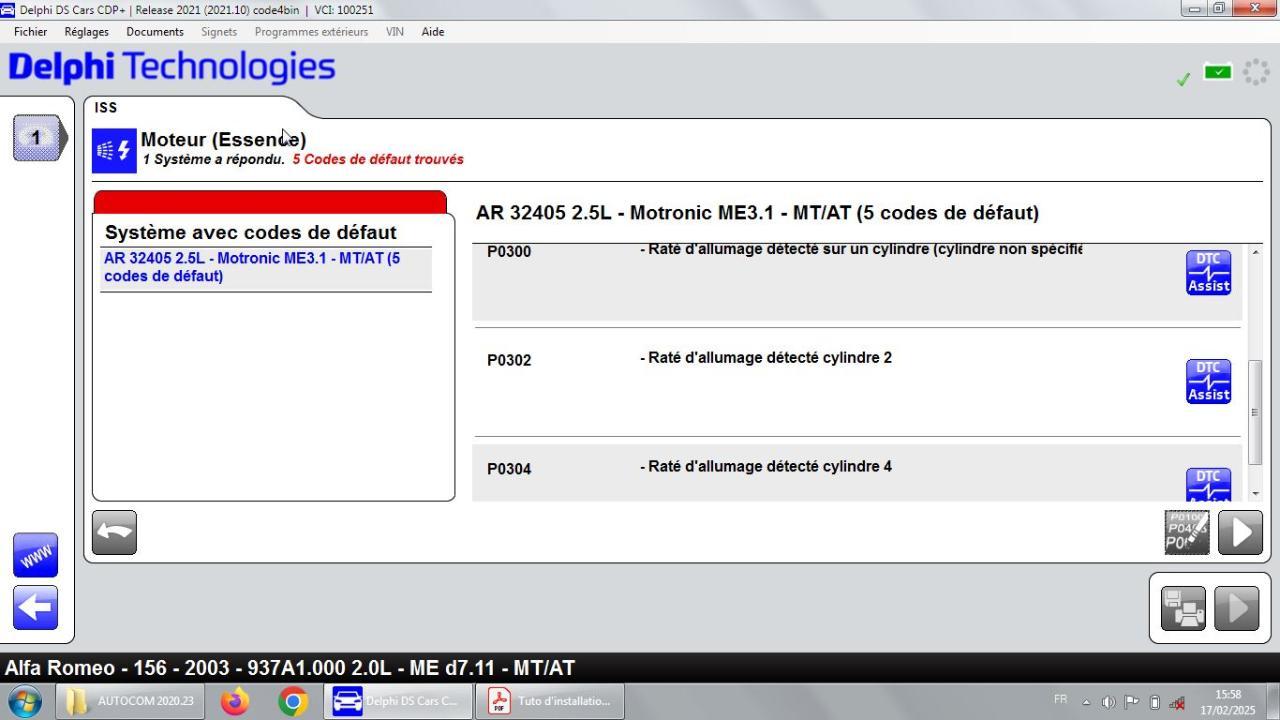Open the Programmes extérieurs menu
Screen dimensions: 1280x720
(x=311, y=32)
